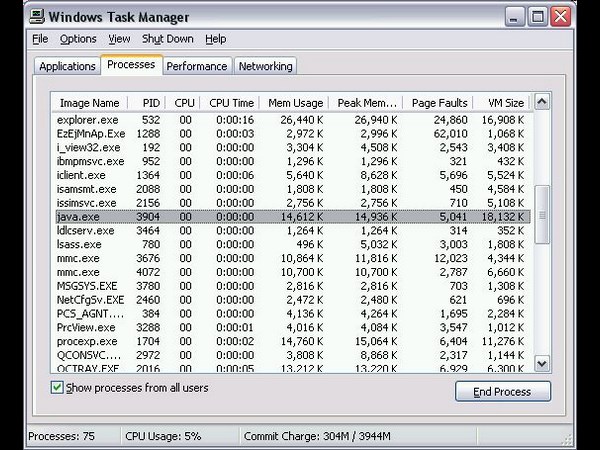Screen dimensions: 600x450
Task: Sort by the PID column header
Action: coord(150,103)
